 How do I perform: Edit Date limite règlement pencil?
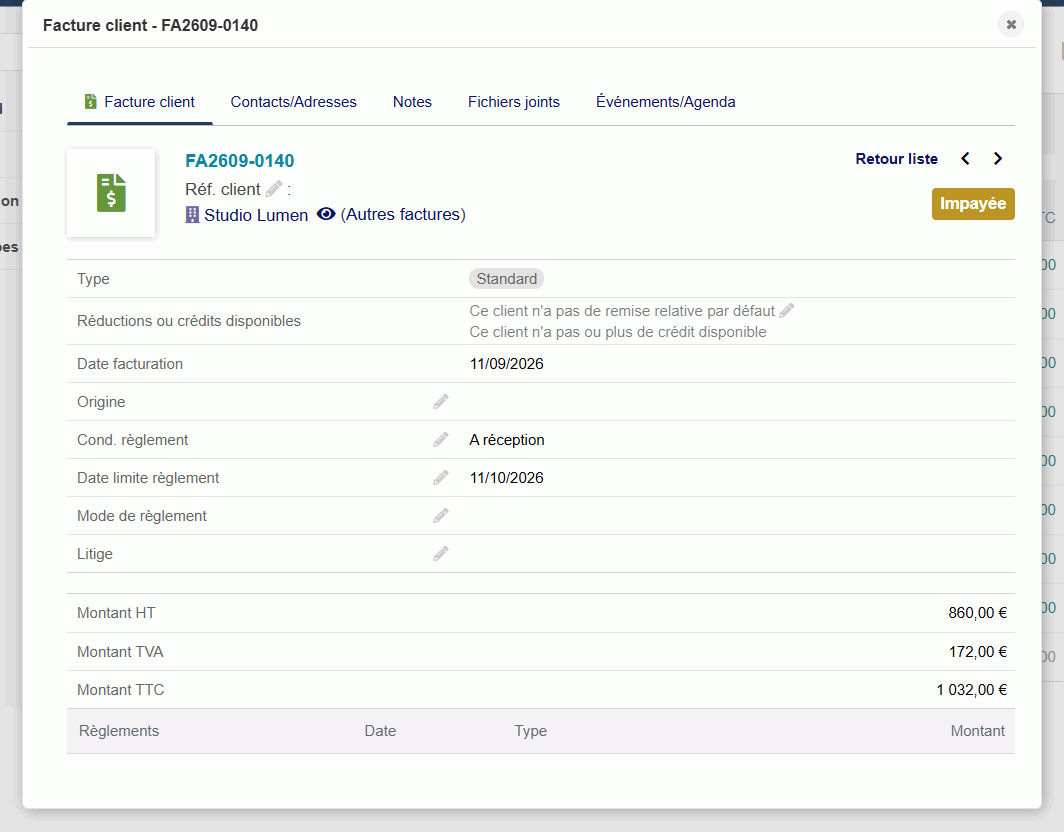(441, 478)
